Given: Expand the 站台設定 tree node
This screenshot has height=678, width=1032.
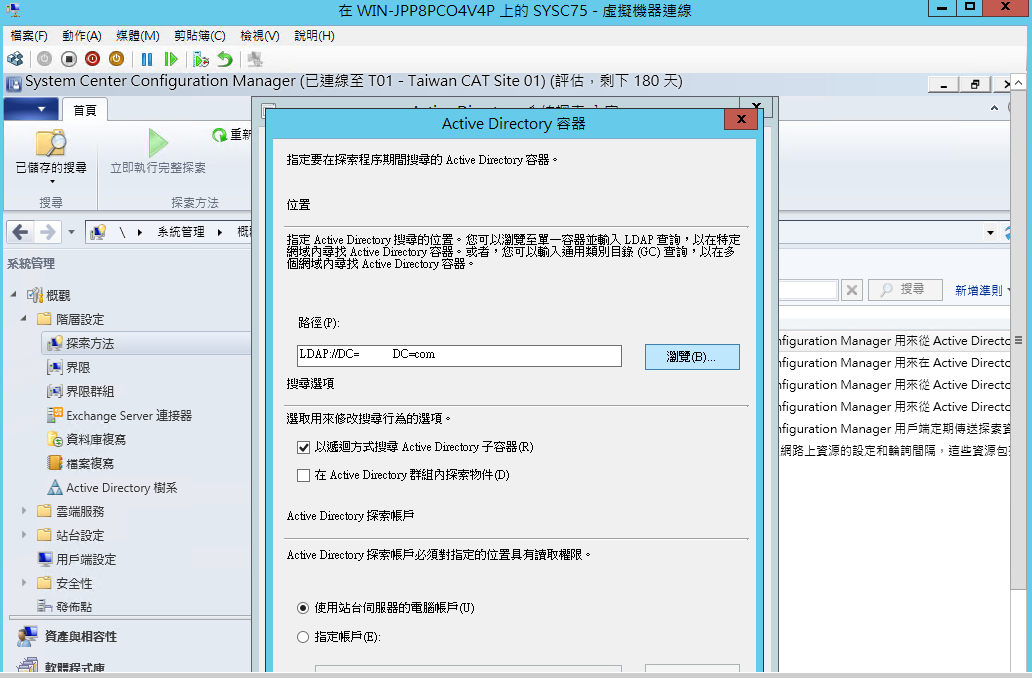Looking at the screenshot, I should [24, 535].
